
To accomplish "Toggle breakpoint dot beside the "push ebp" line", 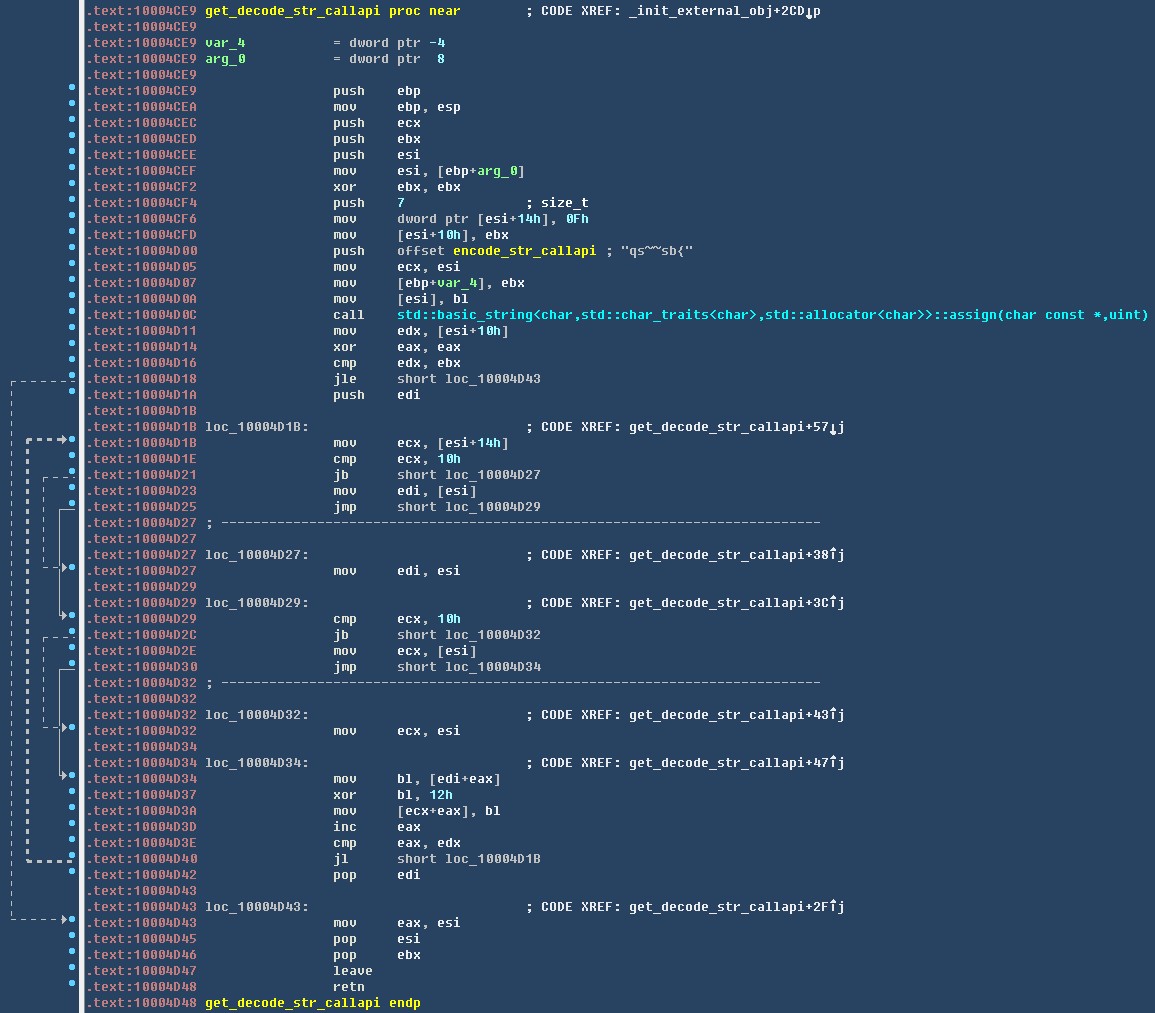I will pos(72,91).
